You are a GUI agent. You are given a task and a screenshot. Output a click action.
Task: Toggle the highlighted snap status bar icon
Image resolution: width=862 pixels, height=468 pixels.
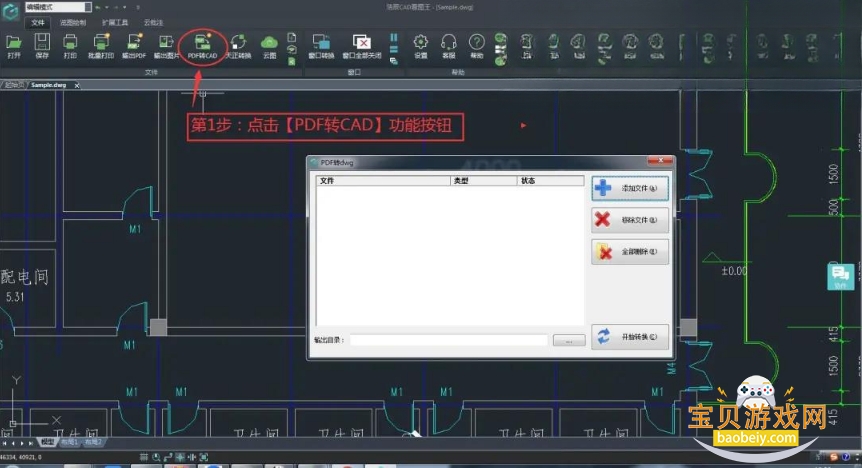pos(180,457)
